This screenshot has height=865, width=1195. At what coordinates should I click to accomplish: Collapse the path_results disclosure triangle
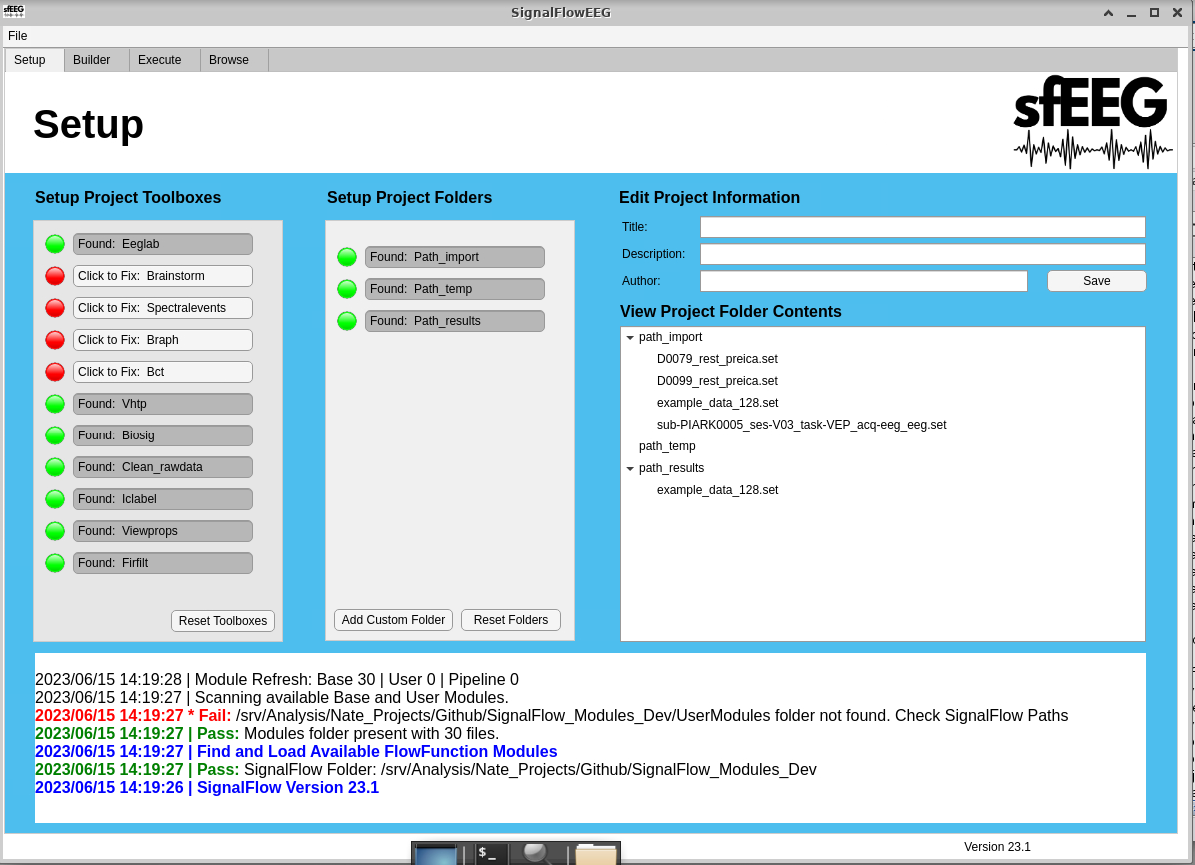630,468
